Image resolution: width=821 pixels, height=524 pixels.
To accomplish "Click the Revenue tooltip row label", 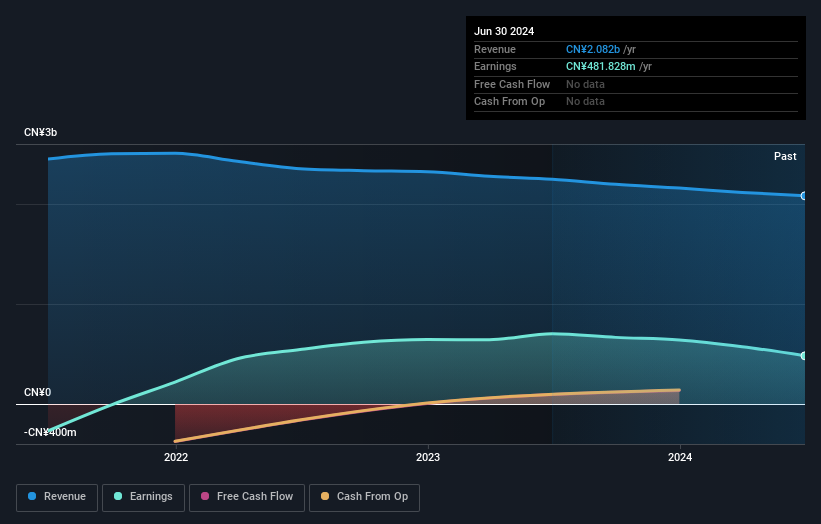I will click(x=495, y=49).
